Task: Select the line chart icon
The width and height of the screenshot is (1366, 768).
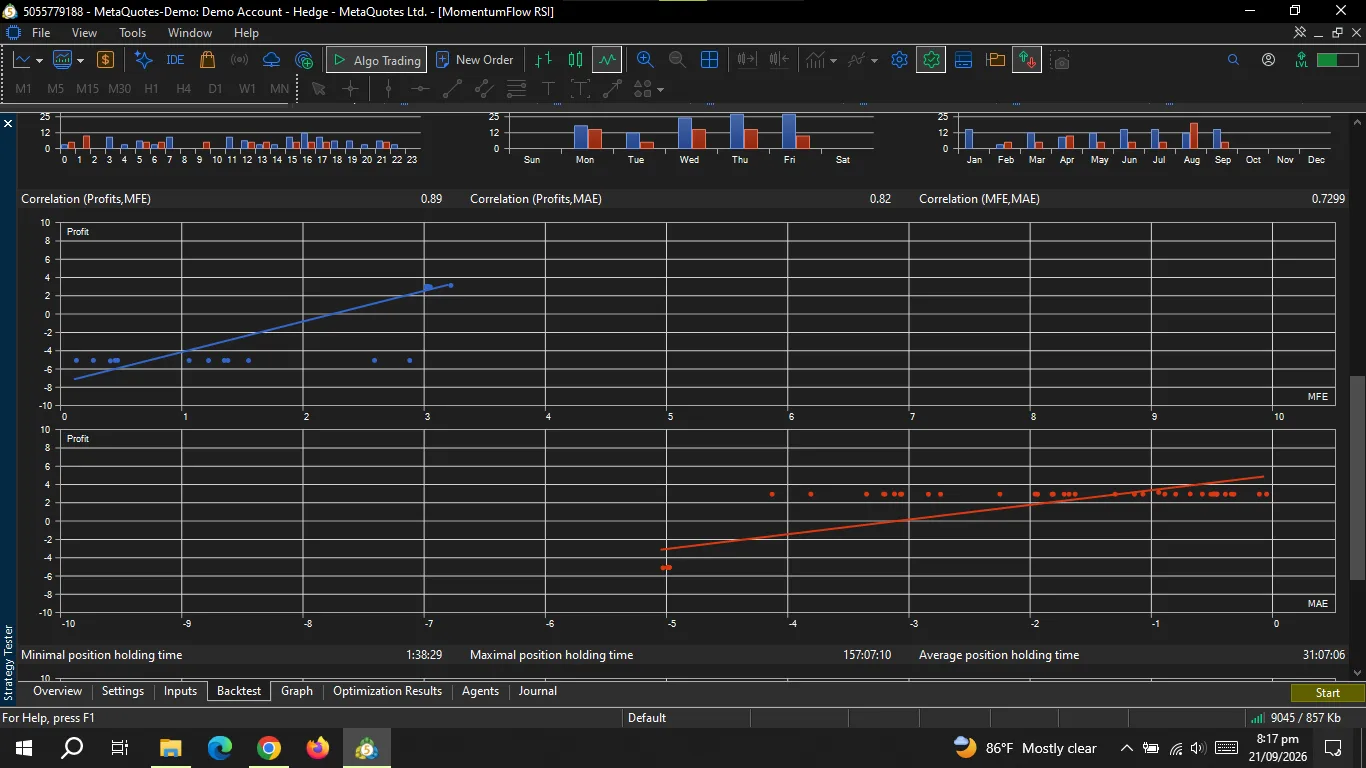Action: [x=607, y=60]
